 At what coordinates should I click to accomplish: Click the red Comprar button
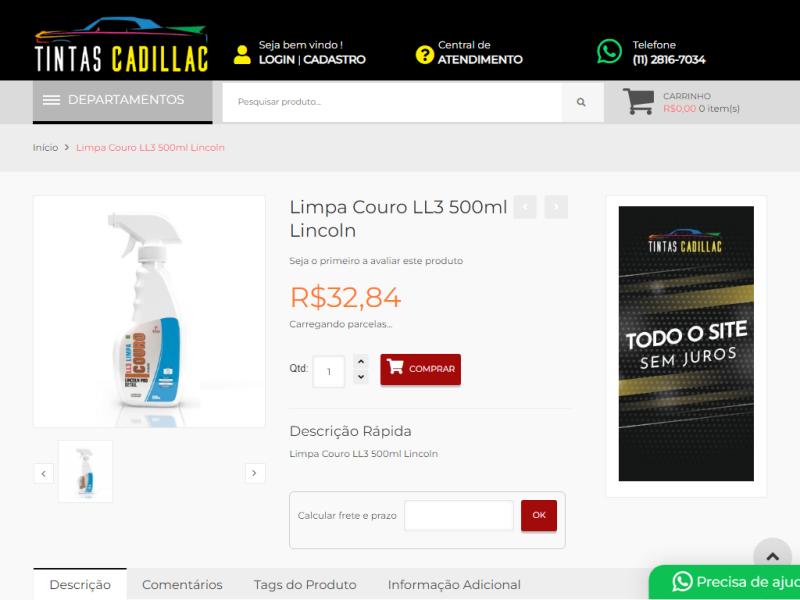pyautogui.click(x=420, y=369)
